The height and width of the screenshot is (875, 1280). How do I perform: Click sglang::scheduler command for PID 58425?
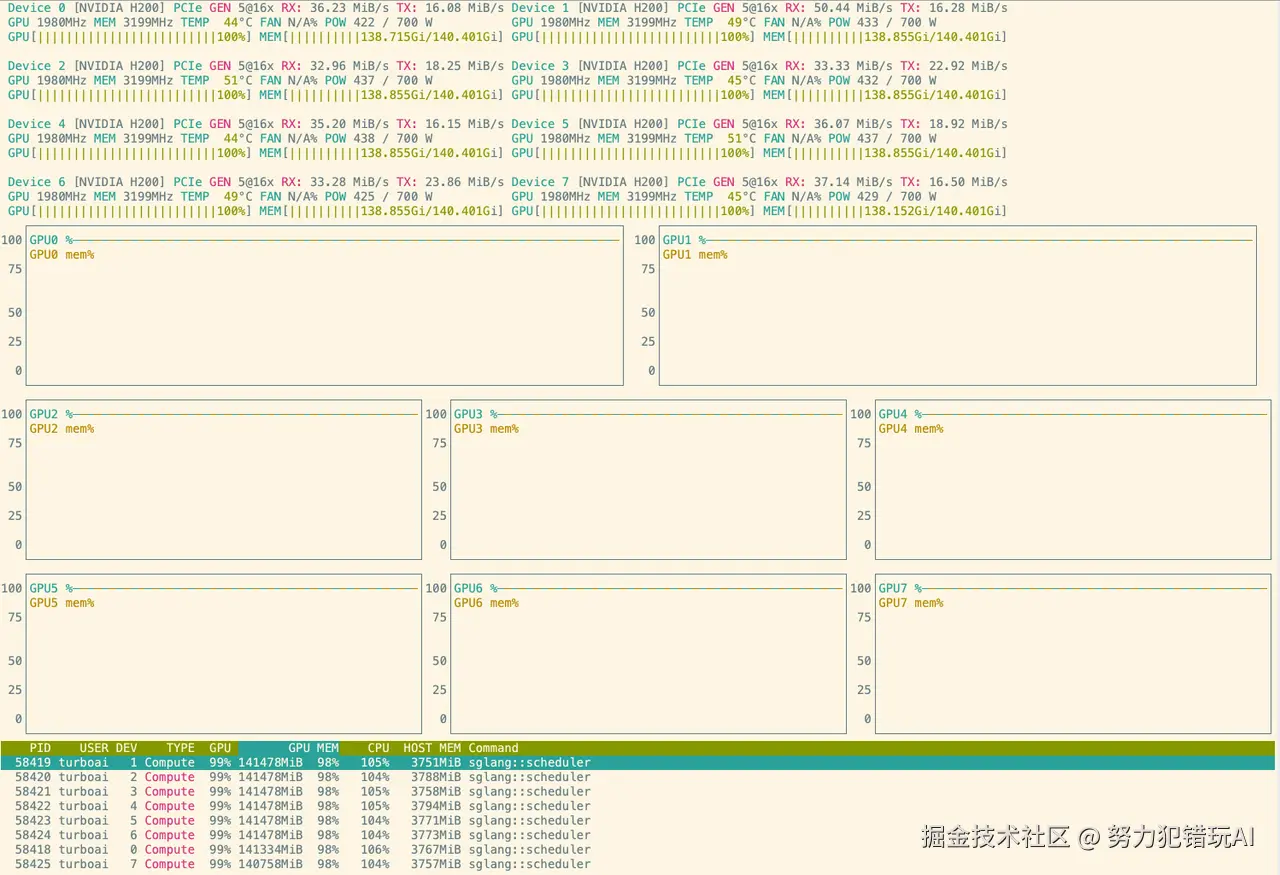[529, 864]
